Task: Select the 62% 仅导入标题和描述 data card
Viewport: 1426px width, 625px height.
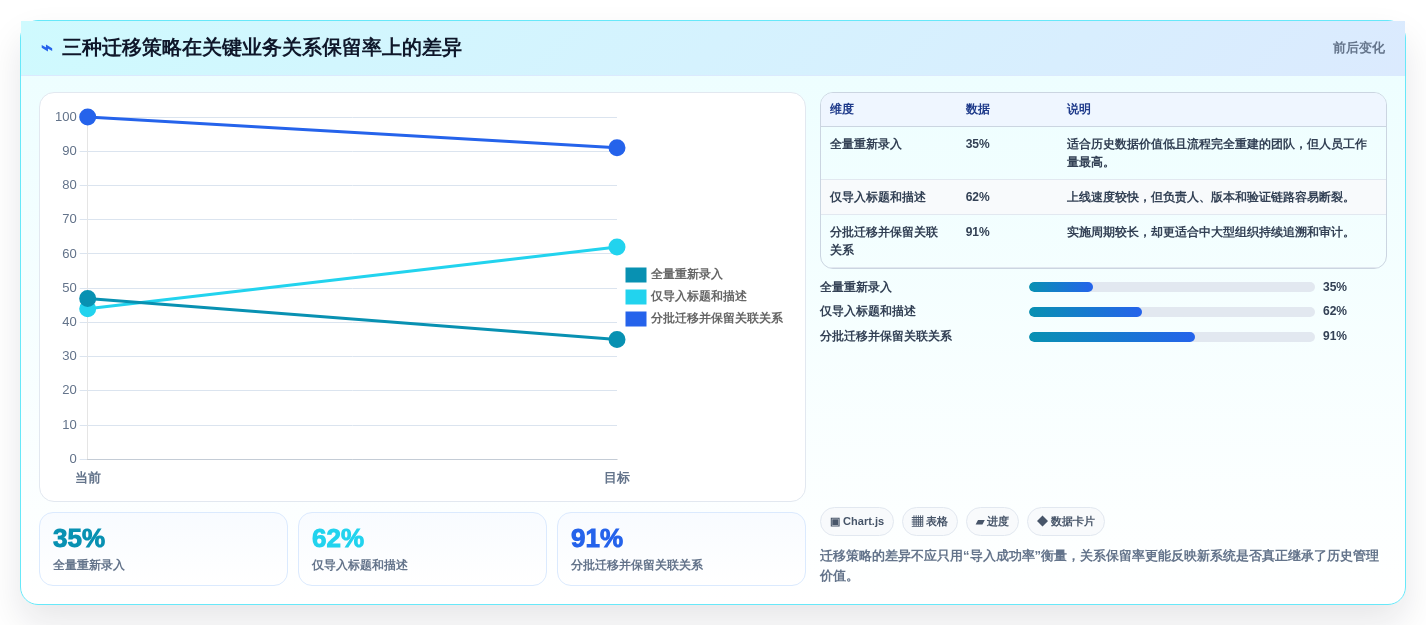Action: 422,549
